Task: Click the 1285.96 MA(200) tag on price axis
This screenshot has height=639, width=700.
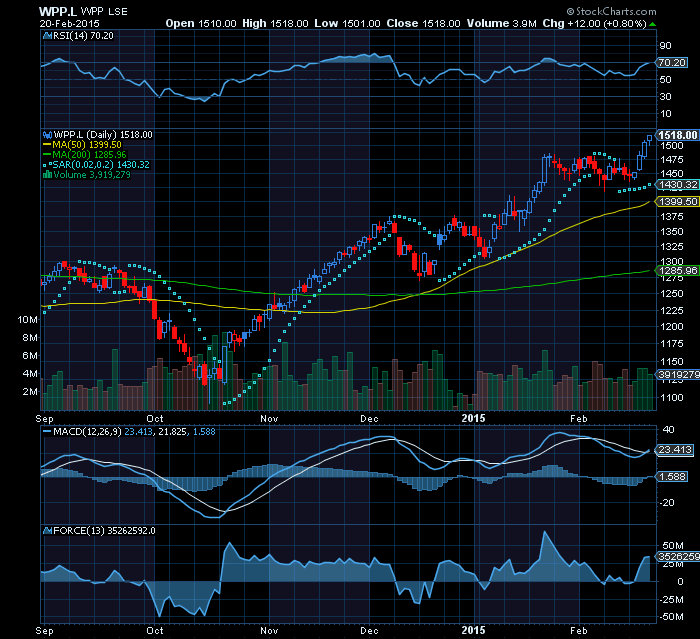Action: pos(678,270)
